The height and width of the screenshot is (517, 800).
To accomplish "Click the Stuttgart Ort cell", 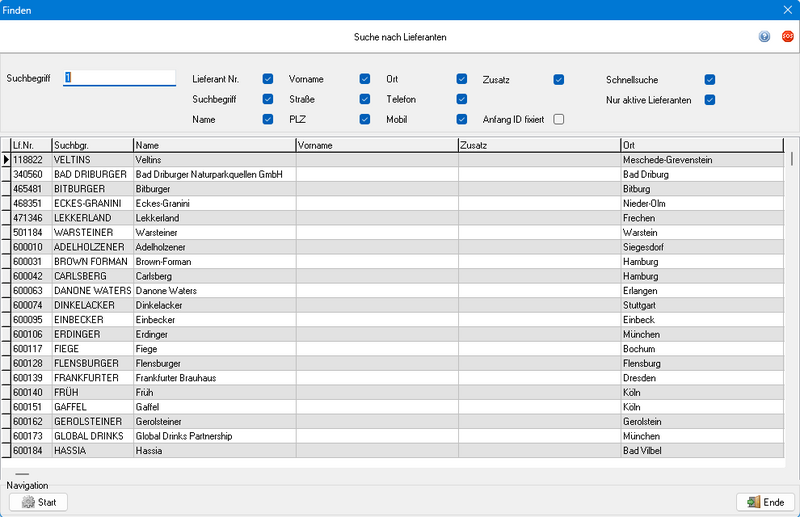I will pyautogui.click(x=702, y=305).
